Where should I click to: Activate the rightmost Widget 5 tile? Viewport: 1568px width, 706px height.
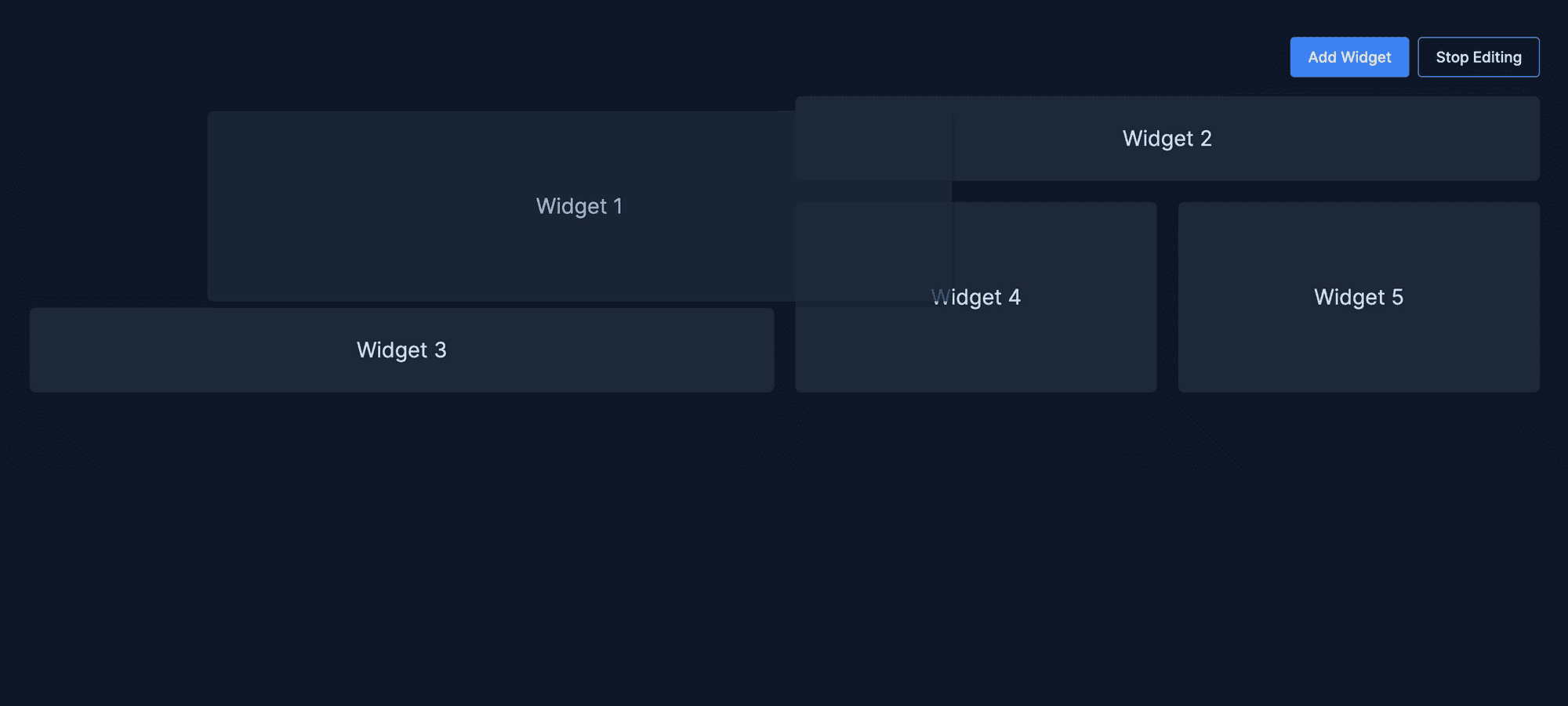click(x=1359, y=297)
